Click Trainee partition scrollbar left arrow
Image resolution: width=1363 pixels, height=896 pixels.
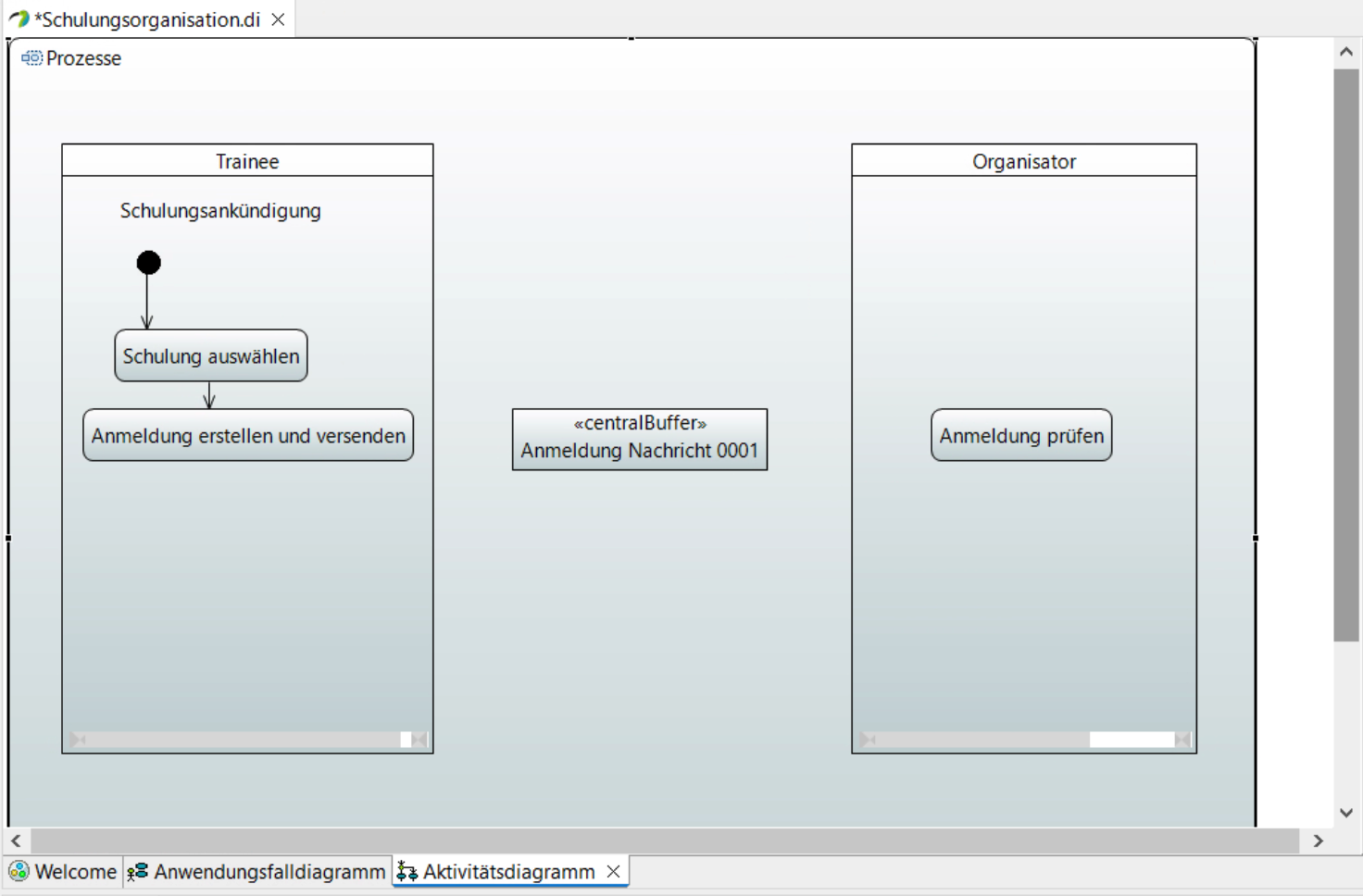click(x=78, y=740)
